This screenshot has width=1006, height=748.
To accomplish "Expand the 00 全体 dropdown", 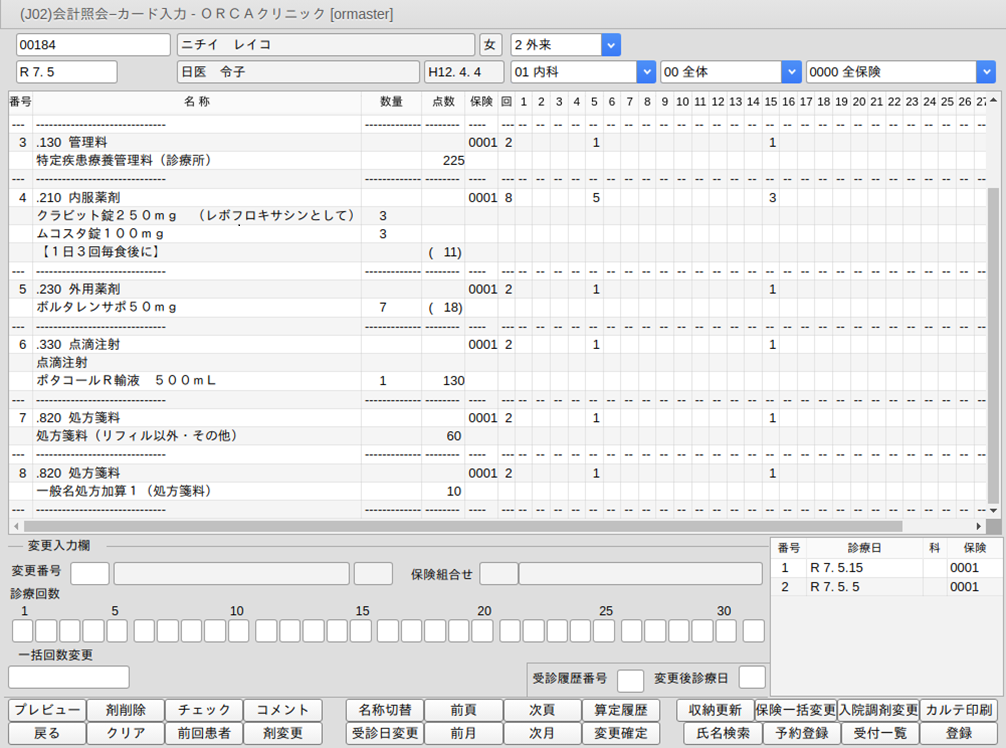I will pos(791,72).
